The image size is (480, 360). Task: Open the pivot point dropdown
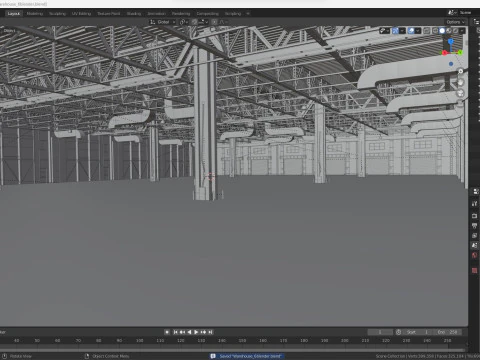tap(184, 22)
